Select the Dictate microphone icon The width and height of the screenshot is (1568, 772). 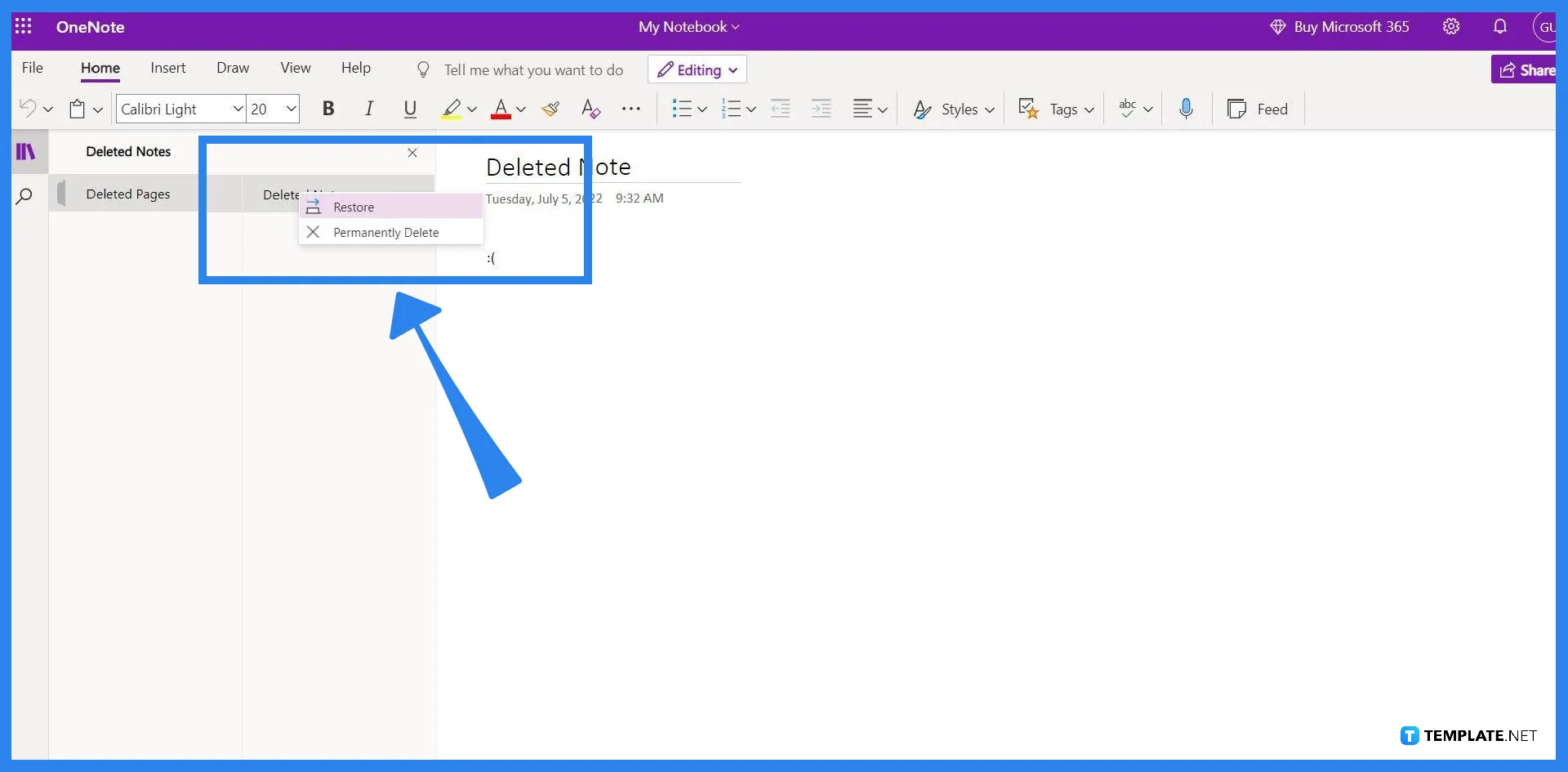point(1186,108)
